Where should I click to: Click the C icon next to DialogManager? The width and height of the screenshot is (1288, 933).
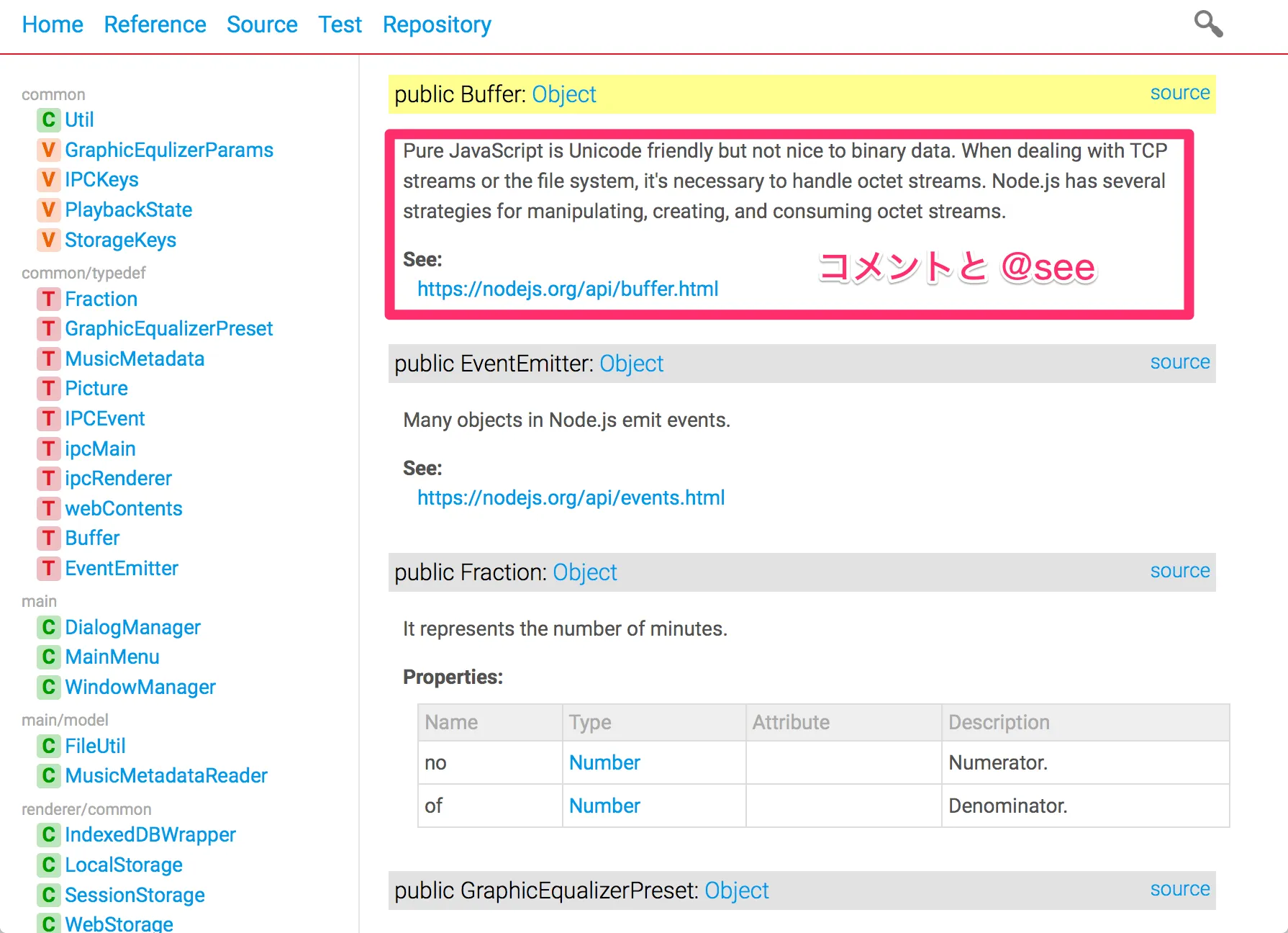coord(48,627)
